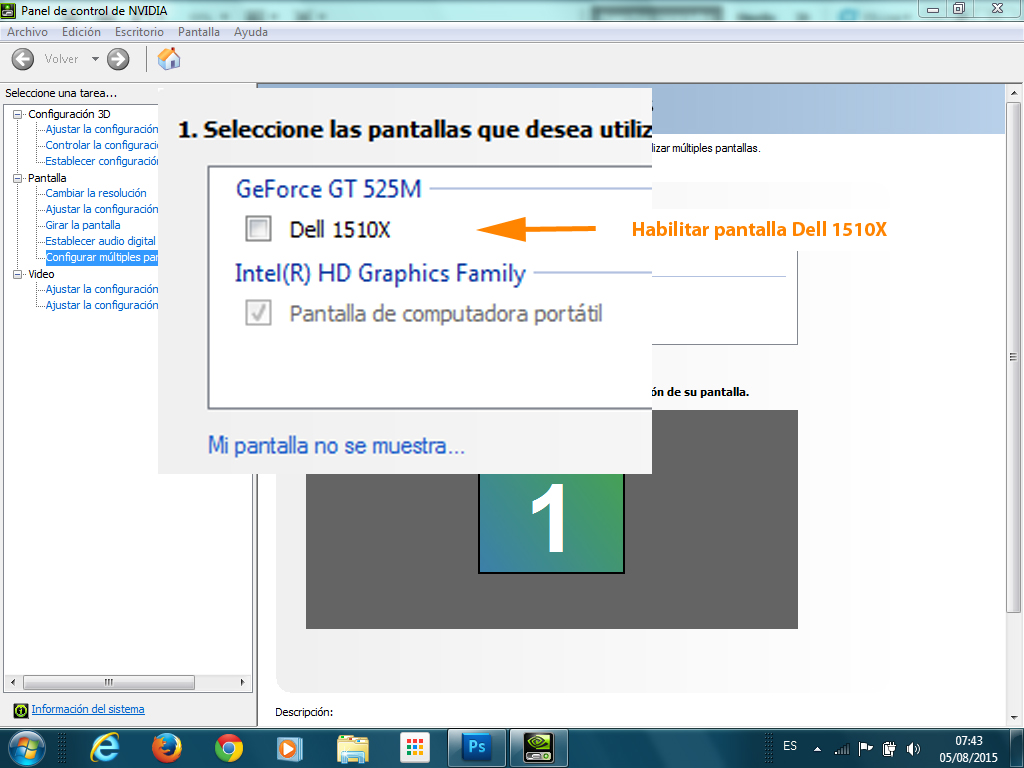
Task: Click the vertical scrollbar up arrow
Action: click(1014, 93)
